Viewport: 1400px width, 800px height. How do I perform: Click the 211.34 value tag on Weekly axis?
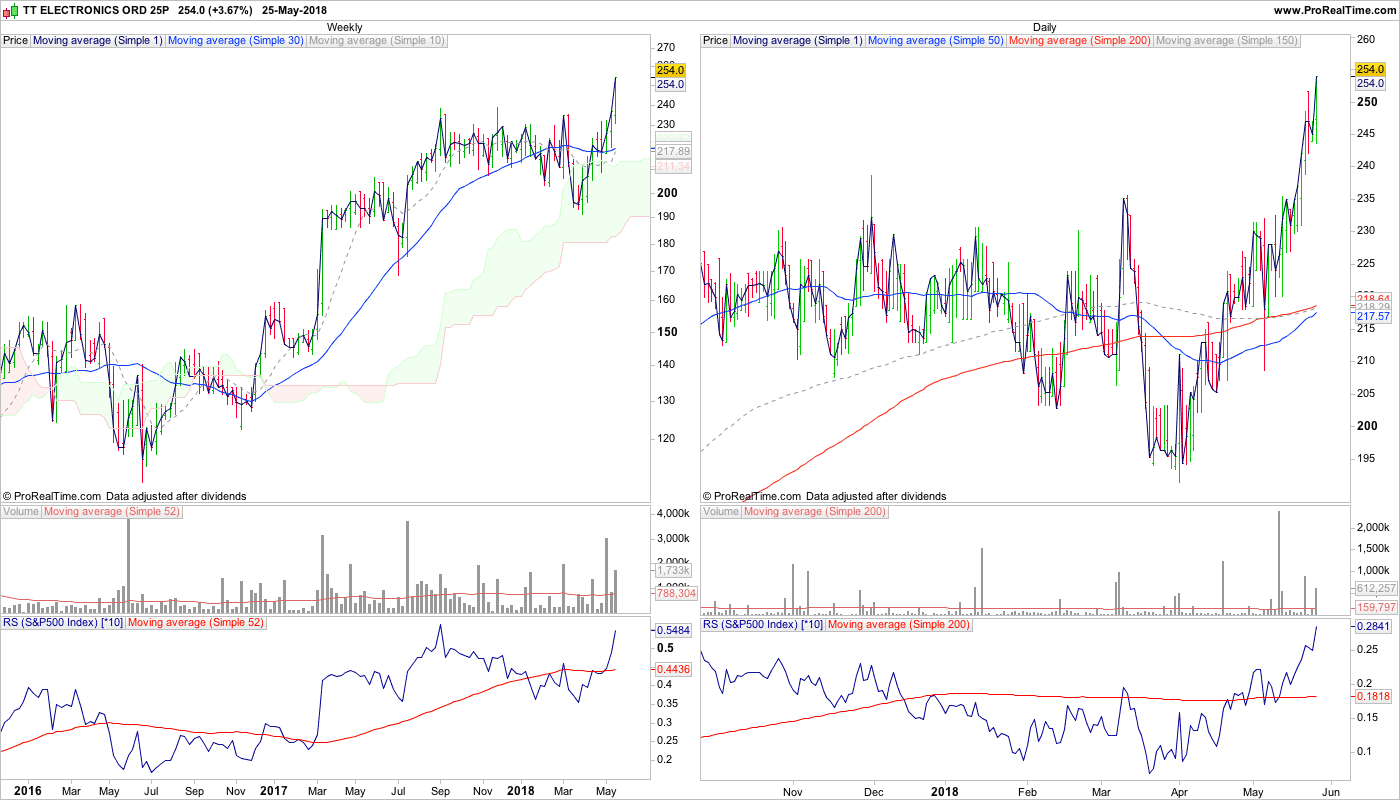673,166
